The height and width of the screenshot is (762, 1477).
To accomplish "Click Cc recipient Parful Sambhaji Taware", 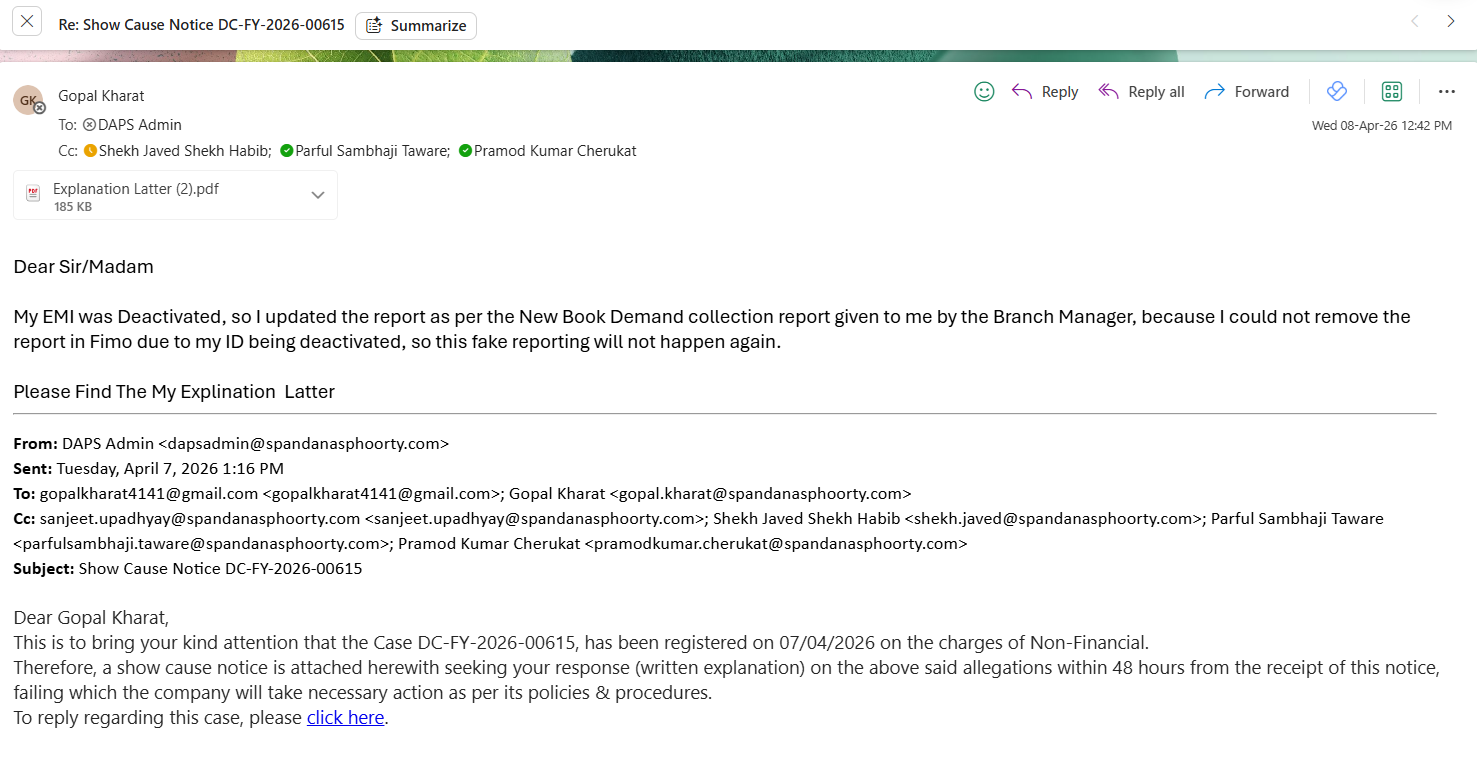I will [371, 151].
